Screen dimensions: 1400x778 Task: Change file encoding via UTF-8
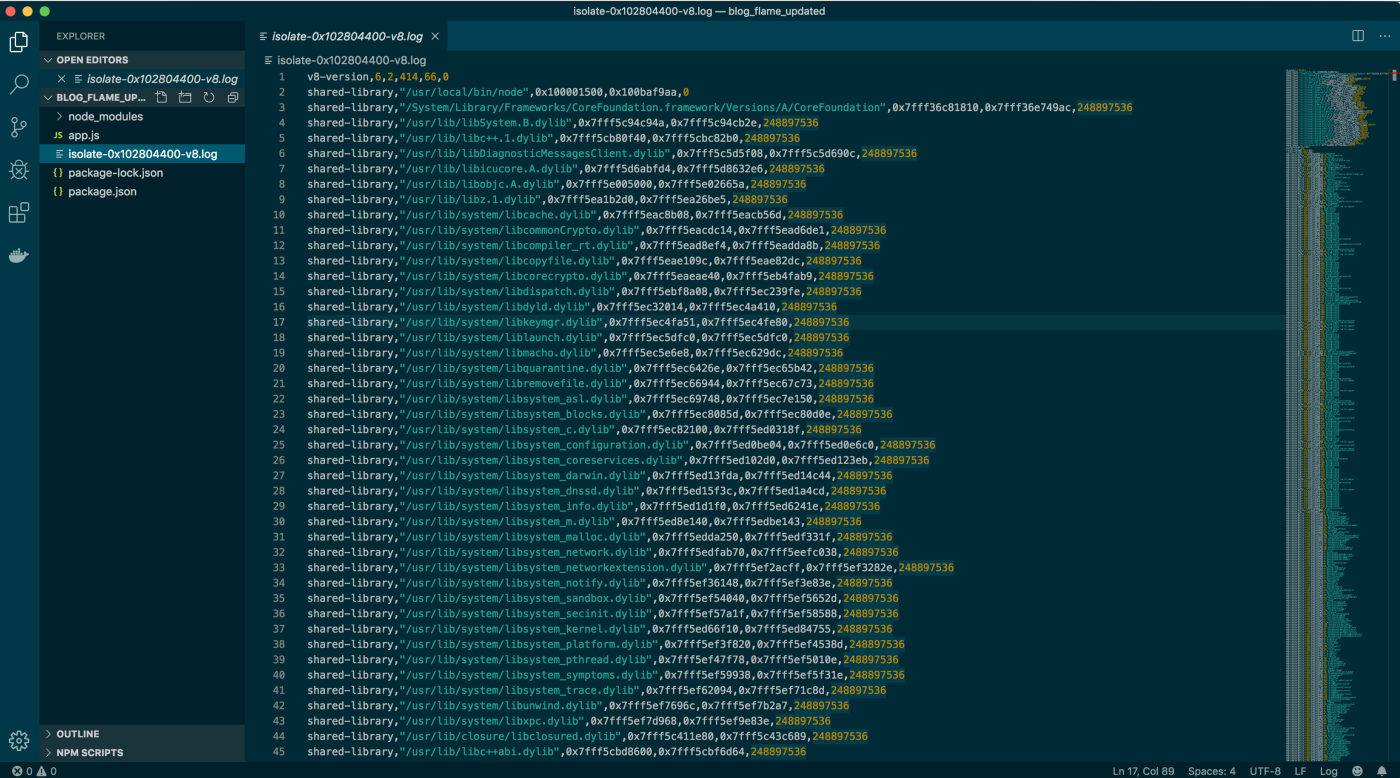[1264, 771]
